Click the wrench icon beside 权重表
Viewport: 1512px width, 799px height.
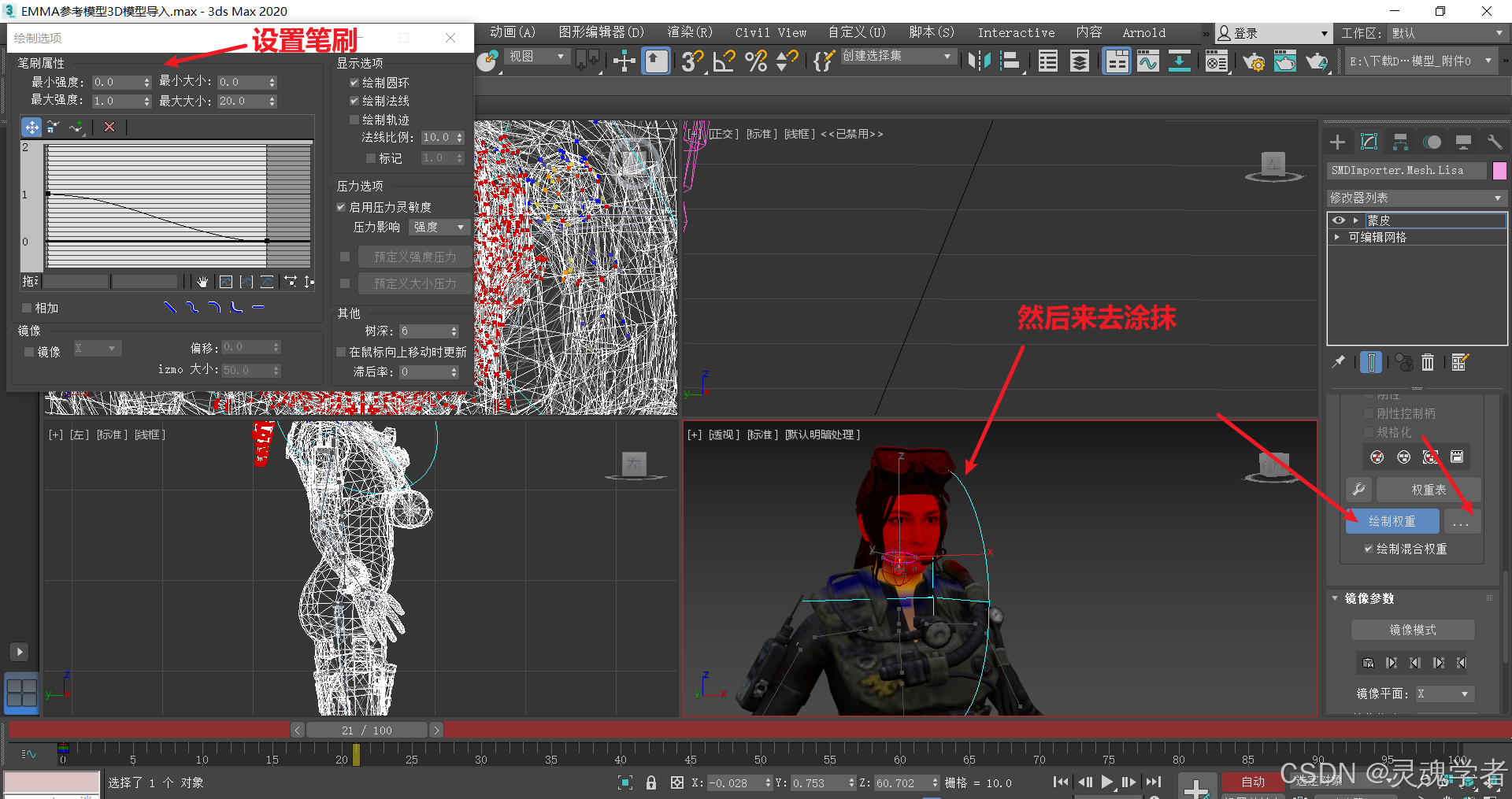tap(1358, 490)
